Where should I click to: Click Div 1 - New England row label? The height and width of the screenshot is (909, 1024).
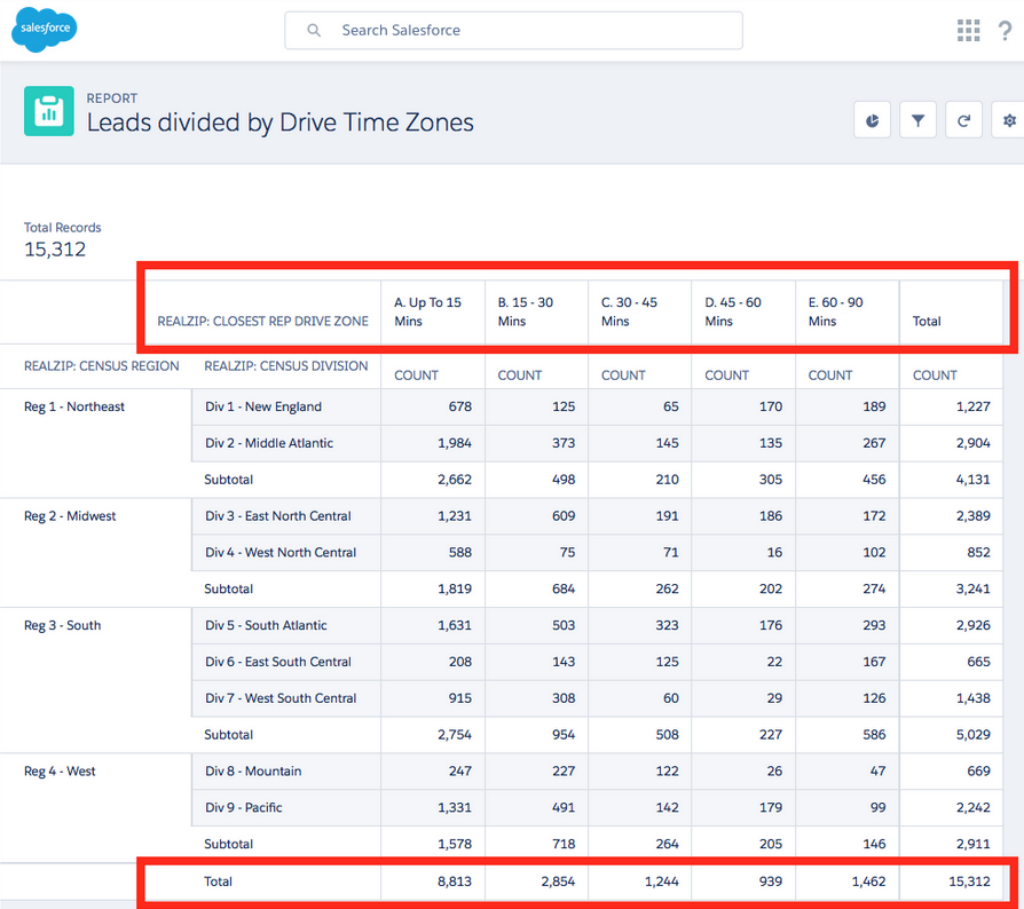coord(263,406)
